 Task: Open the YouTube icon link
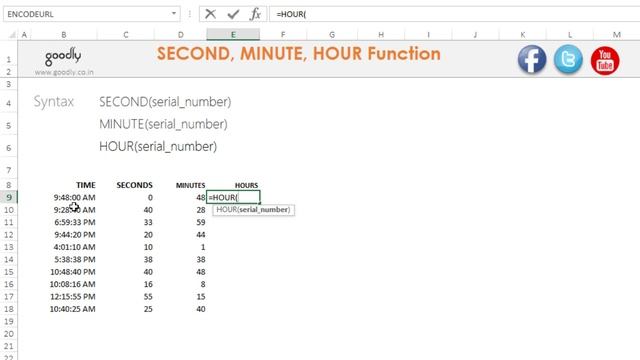coord(605,61)
